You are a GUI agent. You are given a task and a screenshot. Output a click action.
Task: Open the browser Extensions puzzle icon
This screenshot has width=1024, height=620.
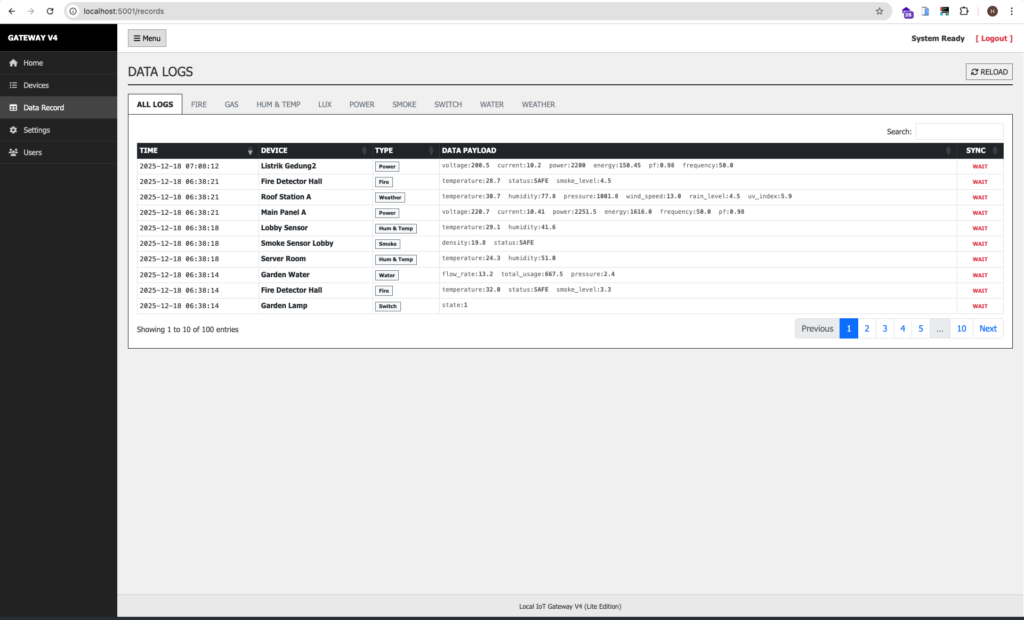click(963, 11)
